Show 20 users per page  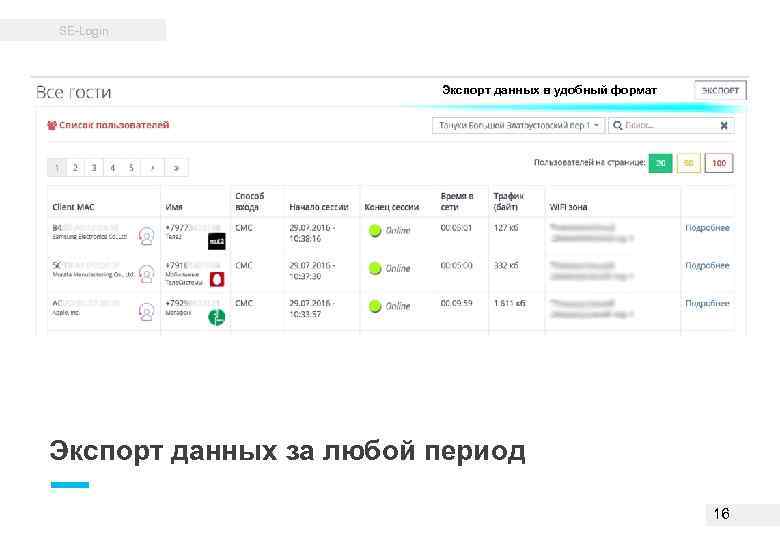point(661,163)
